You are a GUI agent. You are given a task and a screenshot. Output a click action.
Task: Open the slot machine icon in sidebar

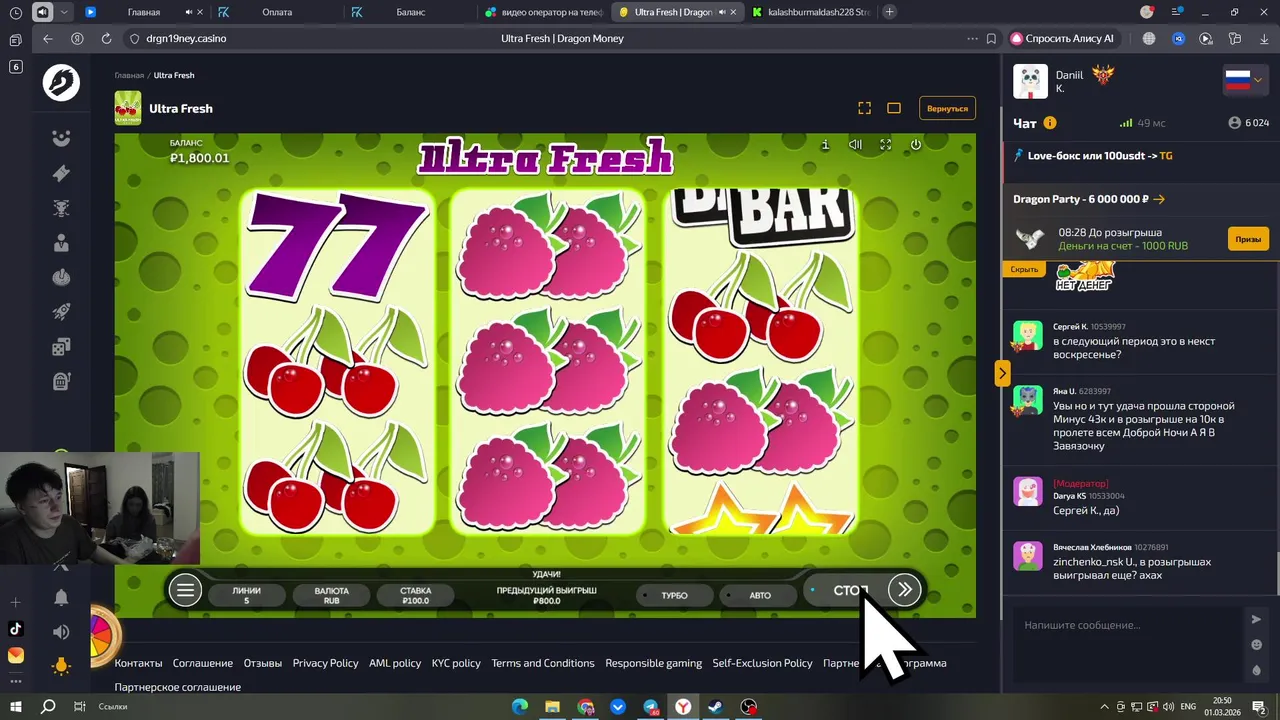pos(61,381)
